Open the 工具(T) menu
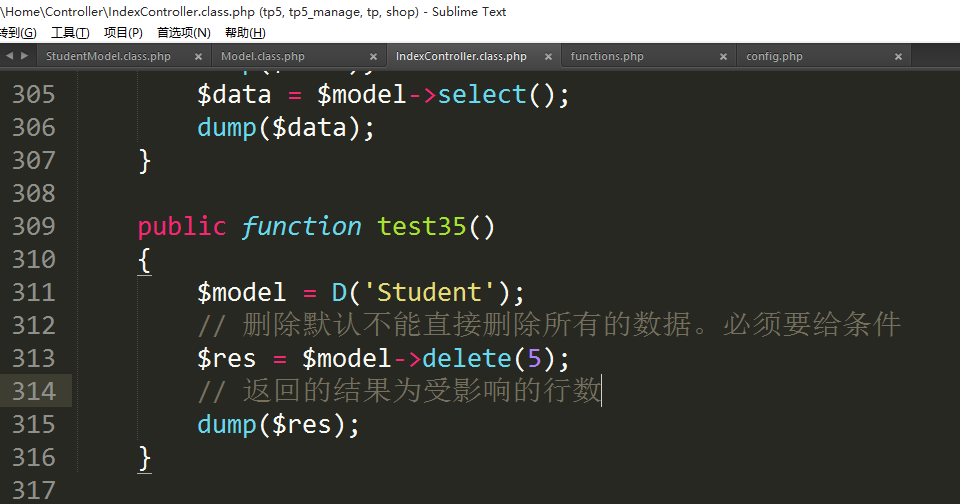The height and width of the screenshot is (504, 960). pyautogui.click(x=70, y=33)
